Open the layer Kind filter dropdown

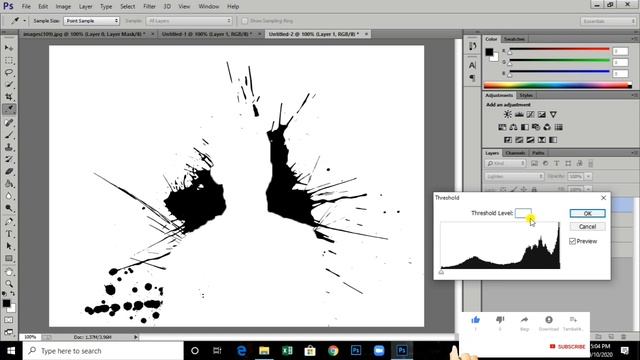[506, 164]
